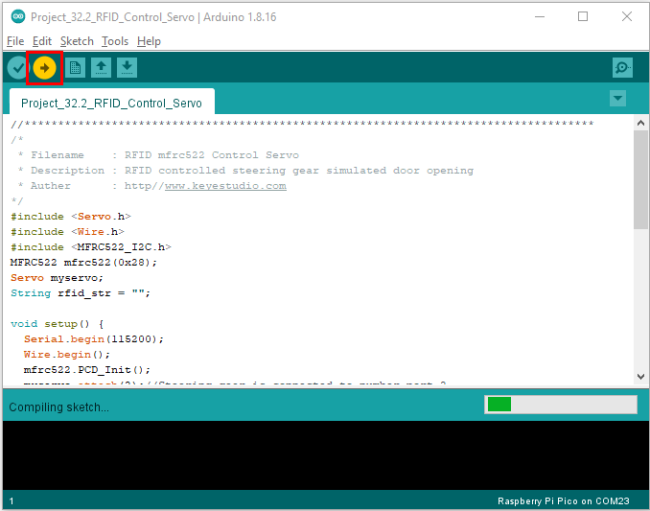Click the compile progress bar
The width and height of the screenshot is (650, 511).
pos(560,404)
